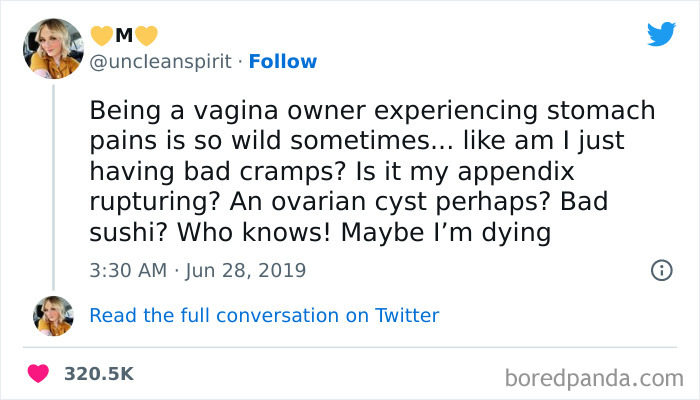Image resolution: width=700 pixels, height=400 pixels.
Task: Click the 3:30 AM time text
Action: (128, 270)
